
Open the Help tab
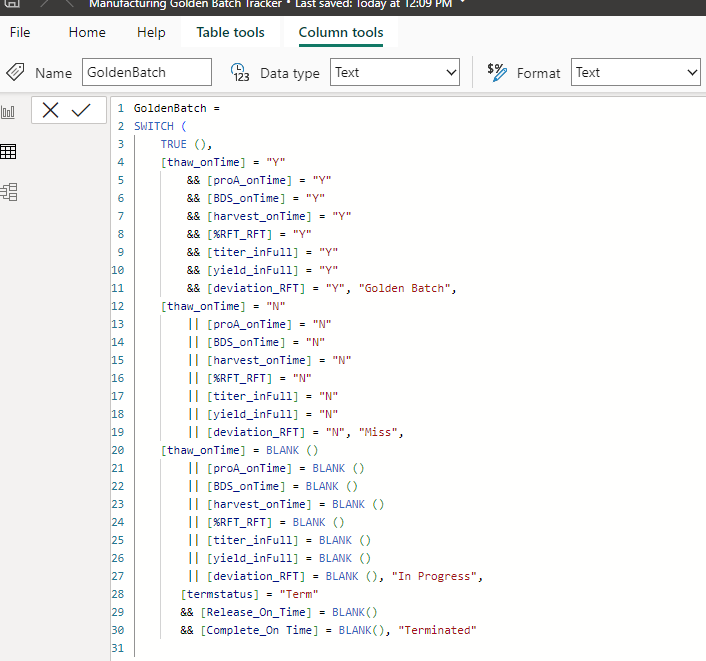click(151, 32)
